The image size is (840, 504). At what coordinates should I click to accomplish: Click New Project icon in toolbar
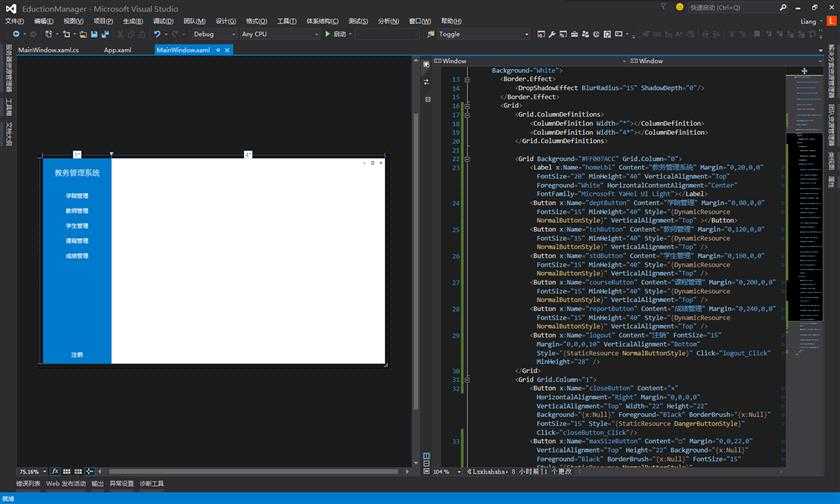coord(49,34)
